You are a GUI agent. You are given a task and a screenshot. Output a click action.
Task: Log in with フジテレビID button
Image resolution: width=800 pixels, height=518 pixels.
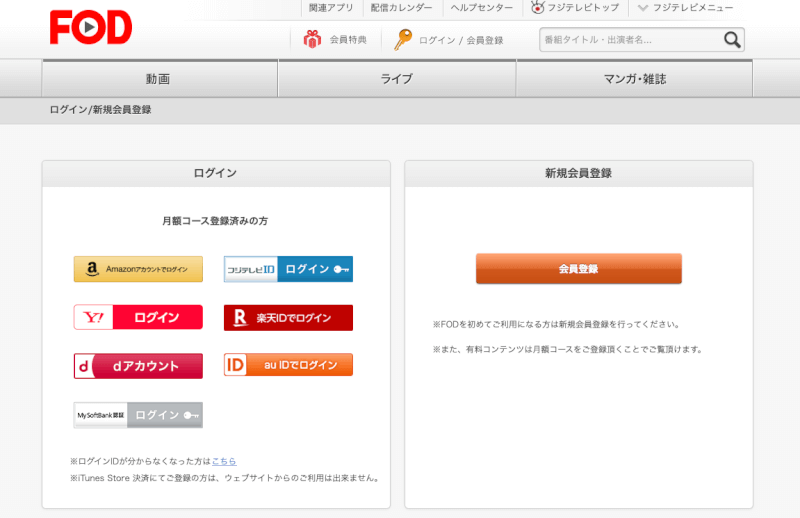[x=288, y=269]
